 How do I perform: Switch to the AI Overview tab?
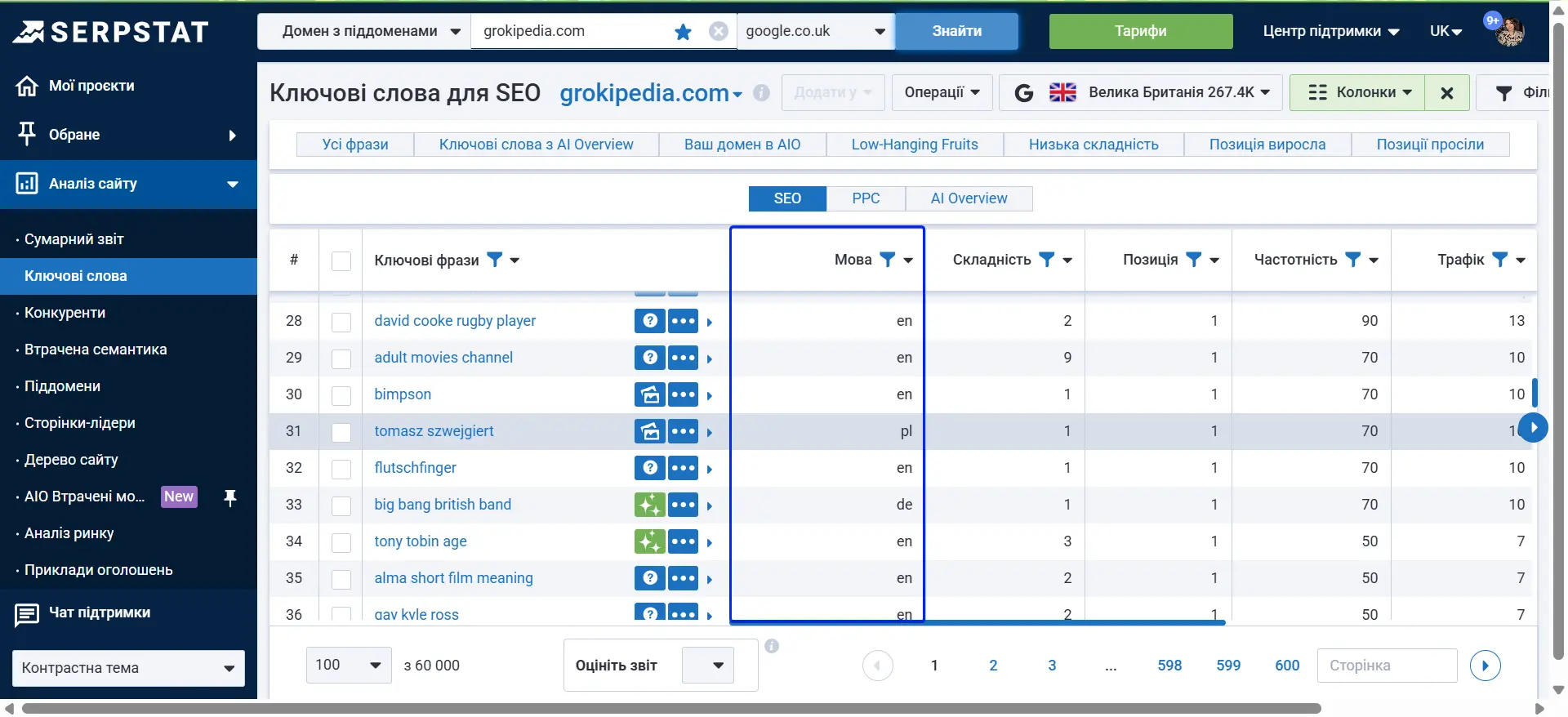point(969,198)
